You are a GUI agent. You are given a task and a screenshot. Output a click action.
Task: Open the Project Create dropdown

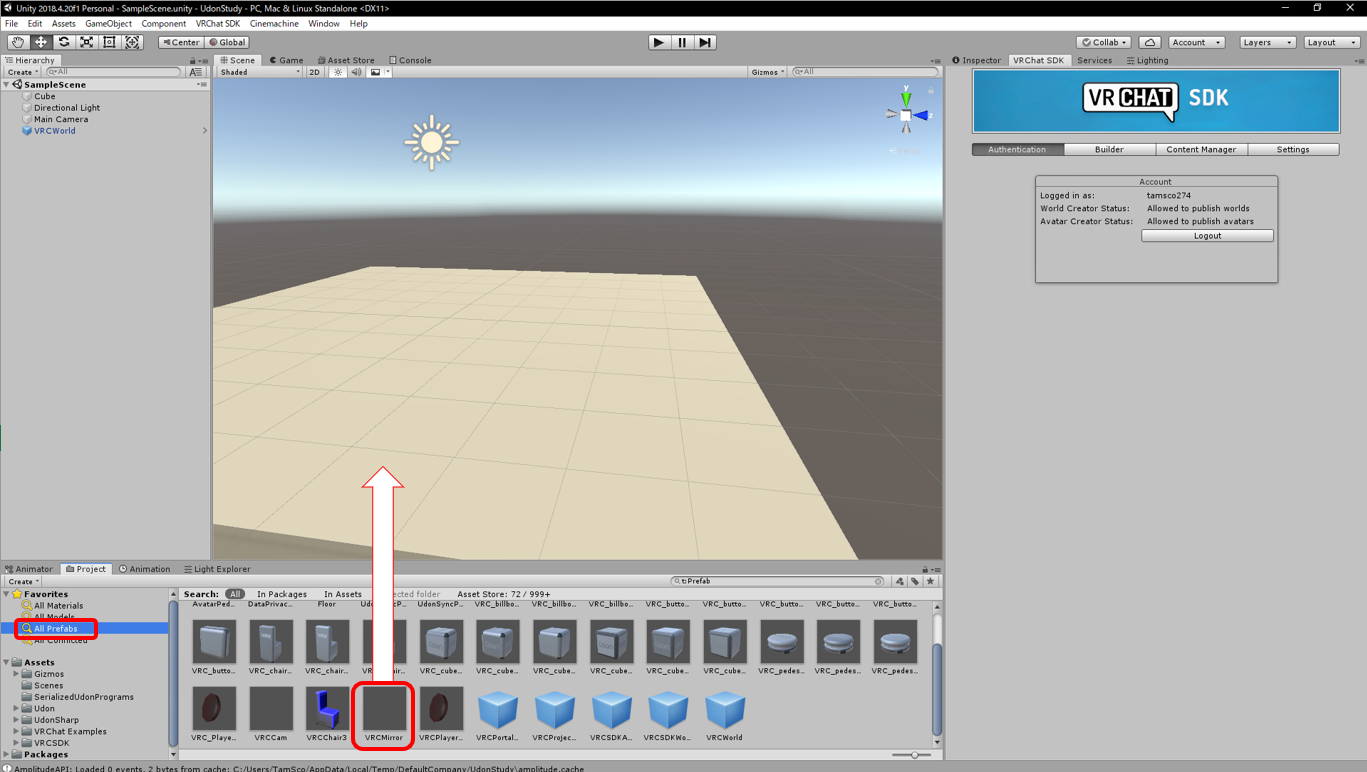[23, 581]
